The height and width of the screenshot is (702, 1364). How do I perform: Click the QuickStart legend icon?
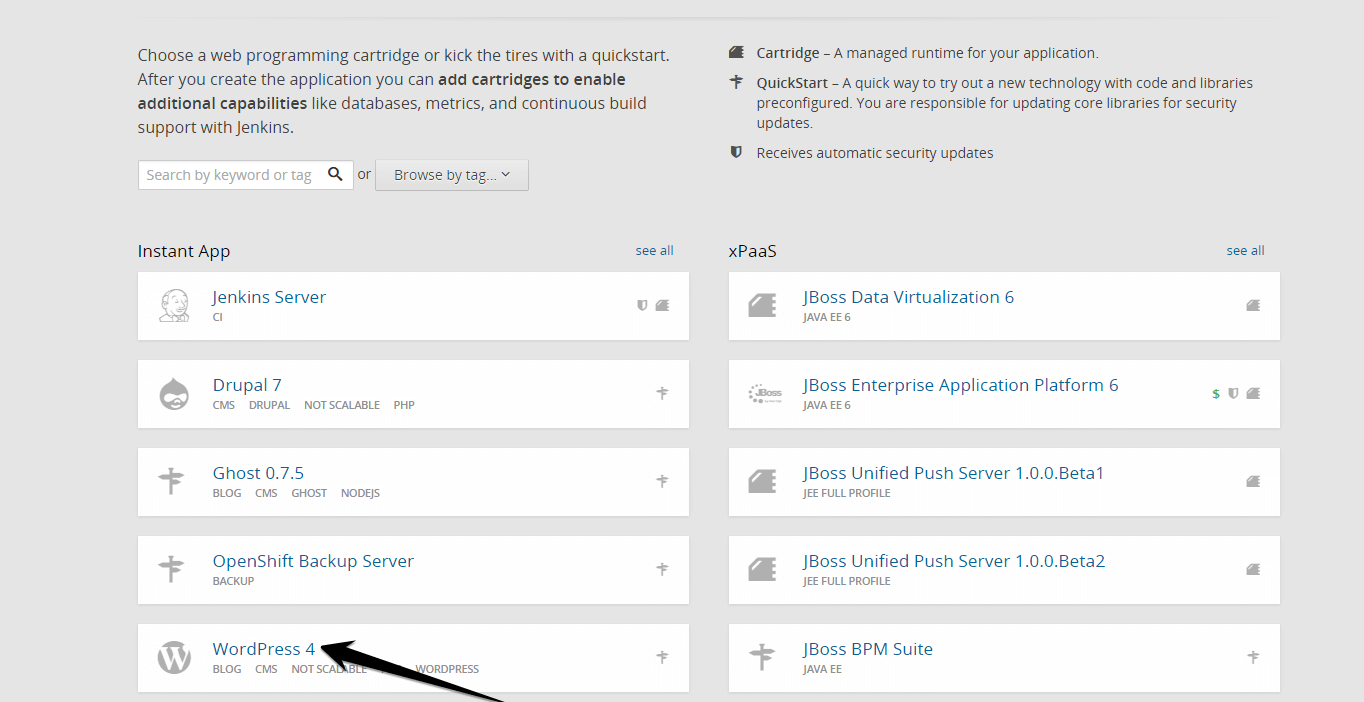click(736, 82)
